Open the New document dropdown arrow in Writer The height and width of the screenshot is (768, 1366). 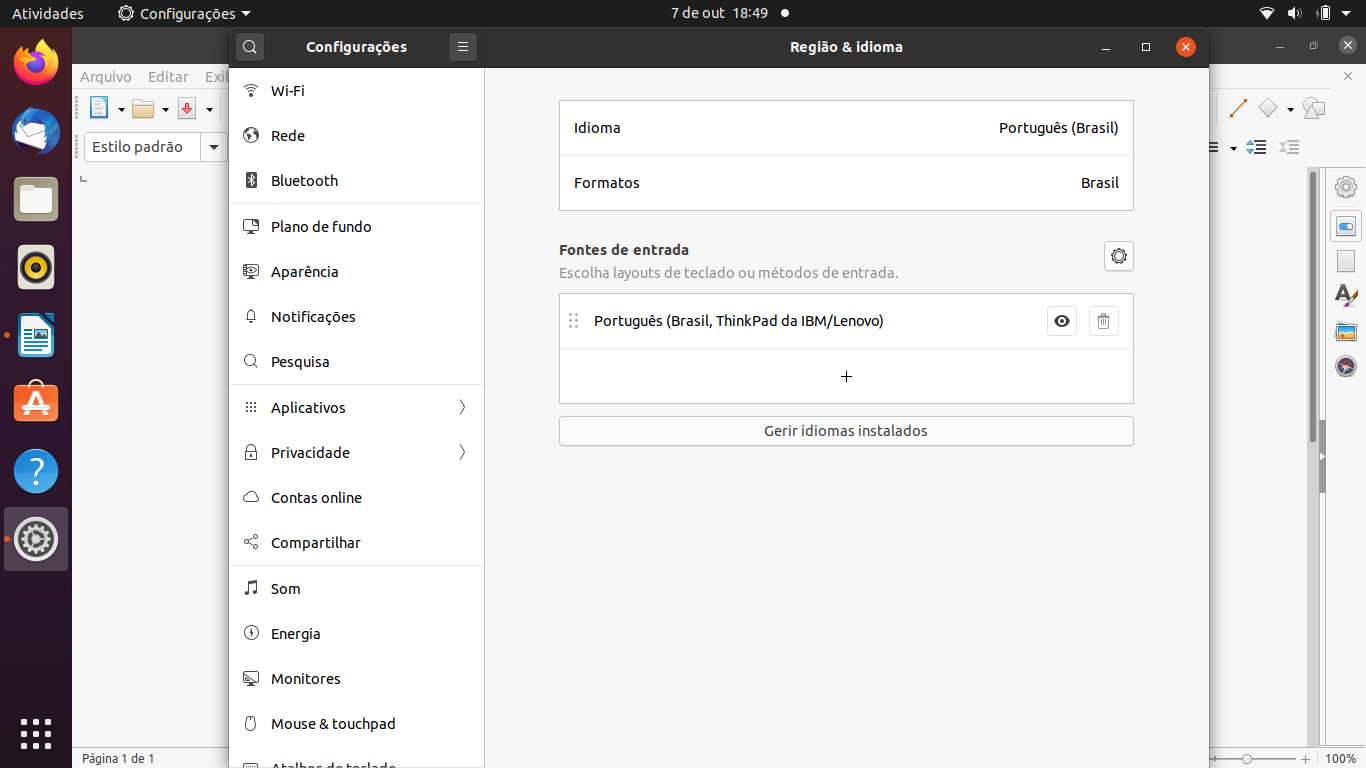[121, 109]
